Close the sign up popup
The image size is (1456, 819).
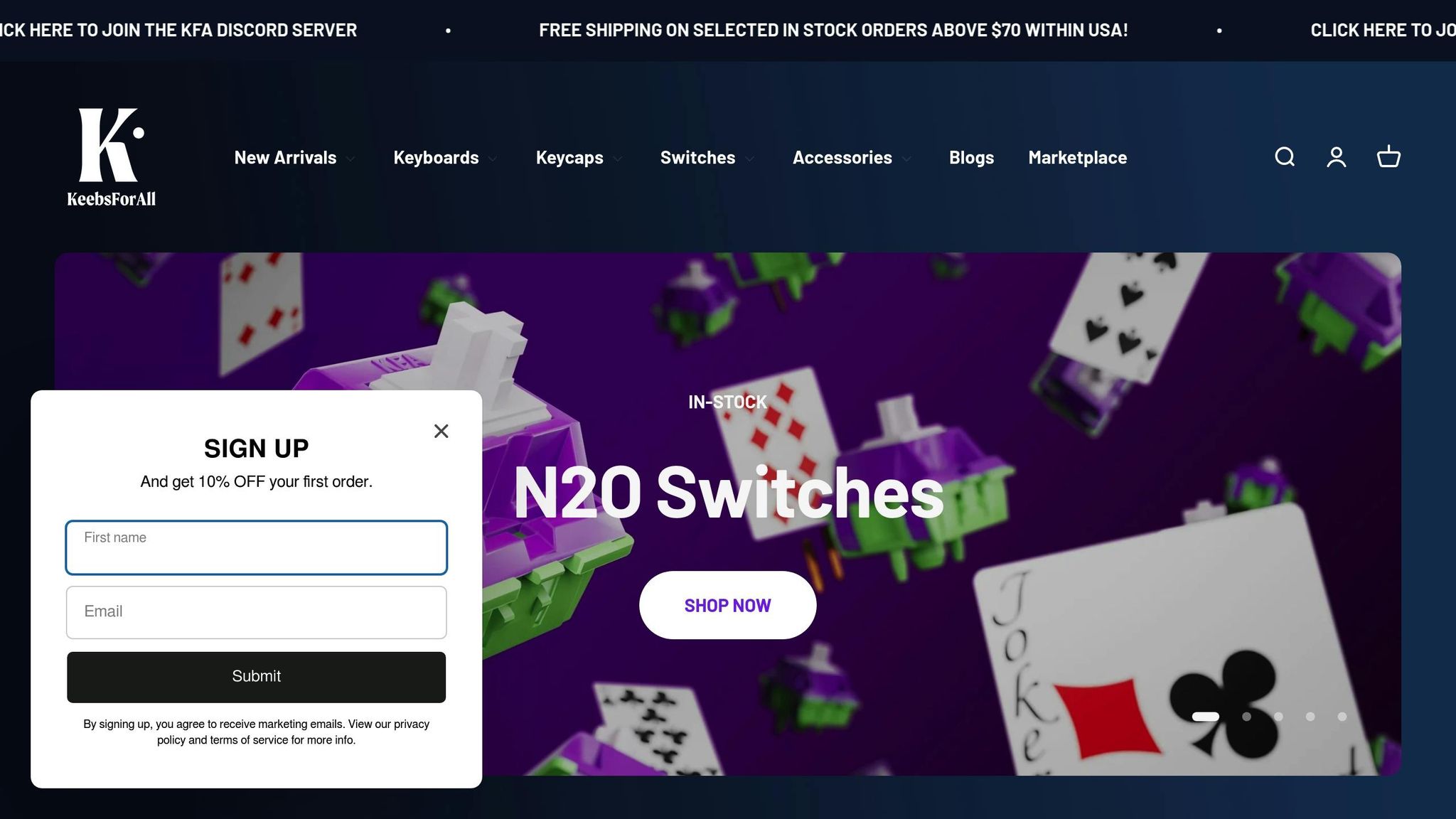(x=441, y=431)
